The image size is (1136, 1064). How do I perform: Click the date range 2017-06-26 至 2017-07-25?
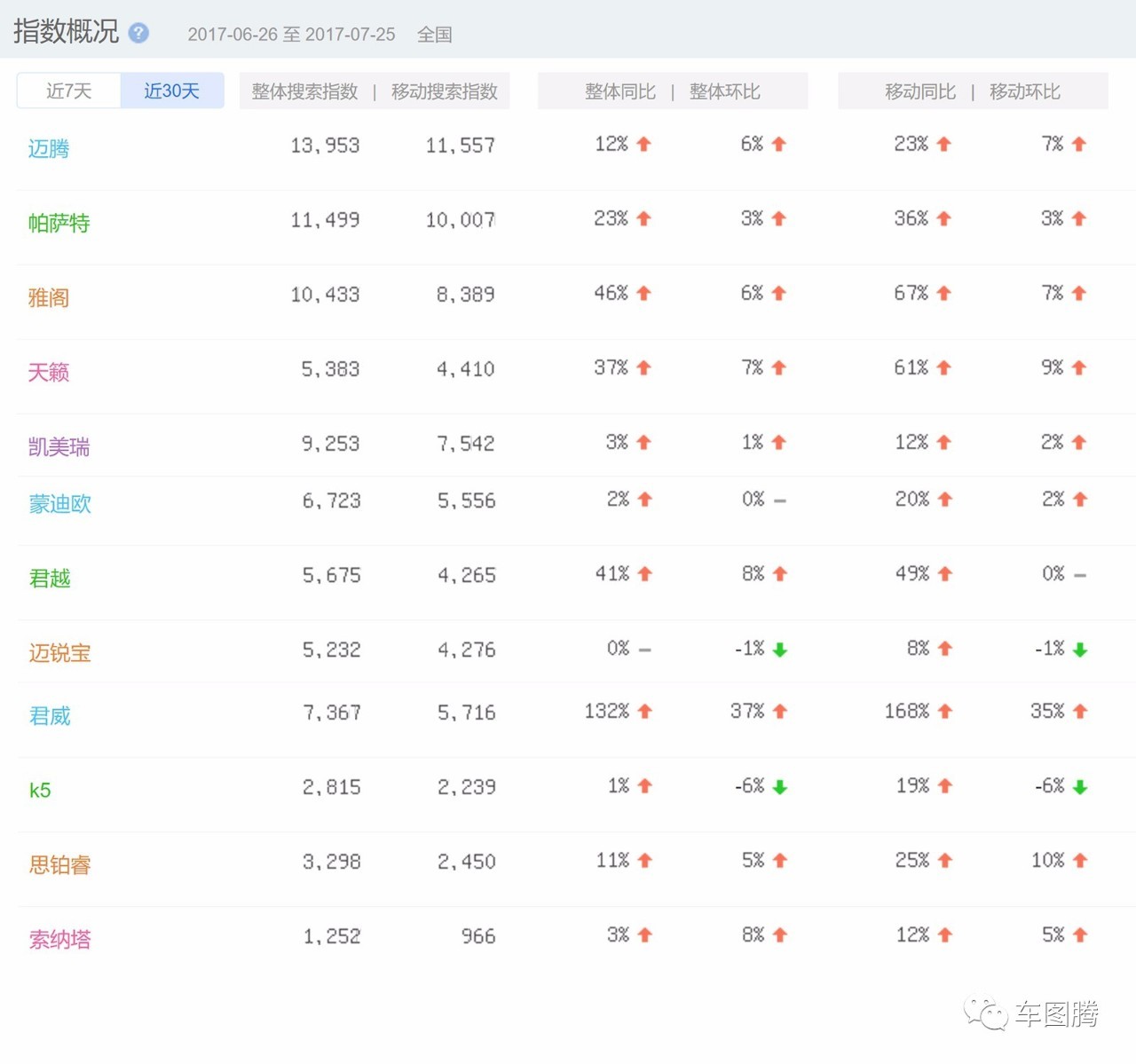291,35
